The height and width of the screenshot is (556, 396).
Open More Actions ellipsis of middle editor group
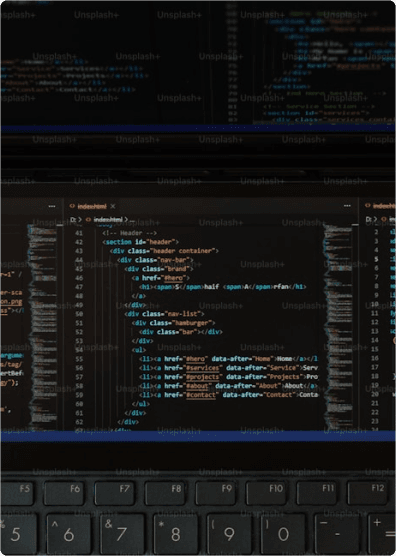click(x=347, y=206)
